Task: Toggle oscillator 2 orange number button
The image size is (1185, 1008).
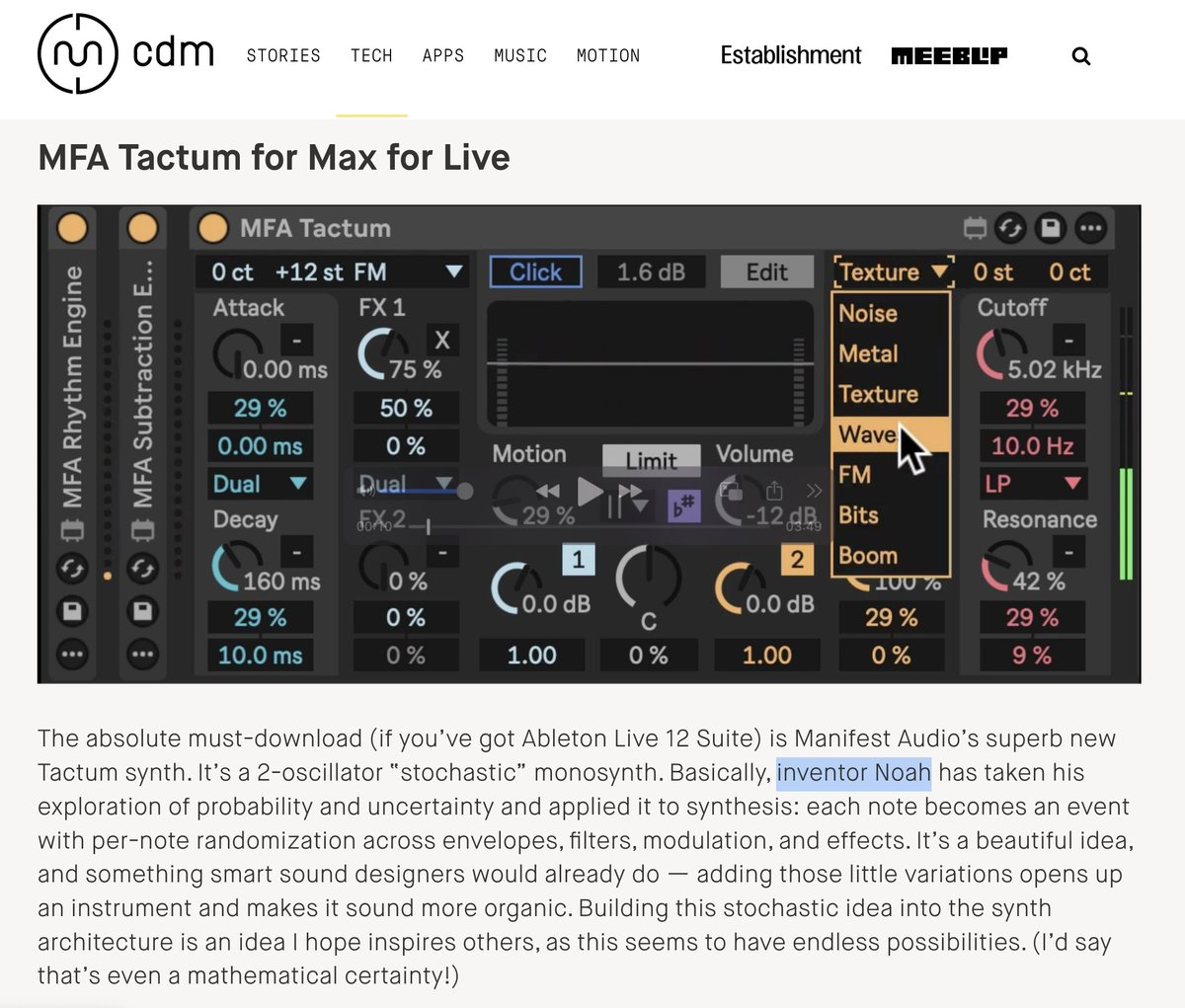Action: (x=796, y=561)
